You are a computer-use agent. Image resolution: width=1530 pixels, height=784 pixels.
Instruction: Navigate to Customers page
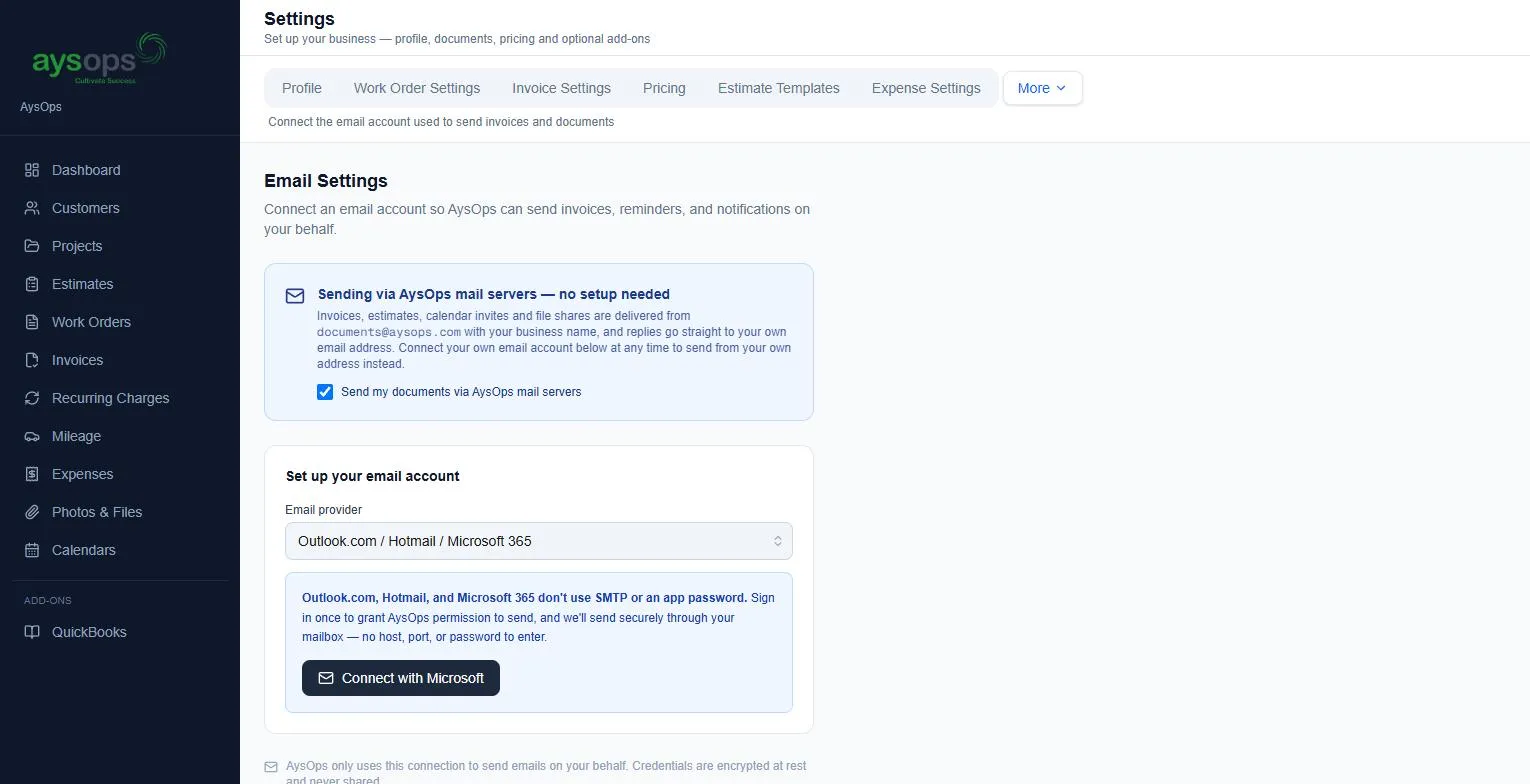pos(120,208)
